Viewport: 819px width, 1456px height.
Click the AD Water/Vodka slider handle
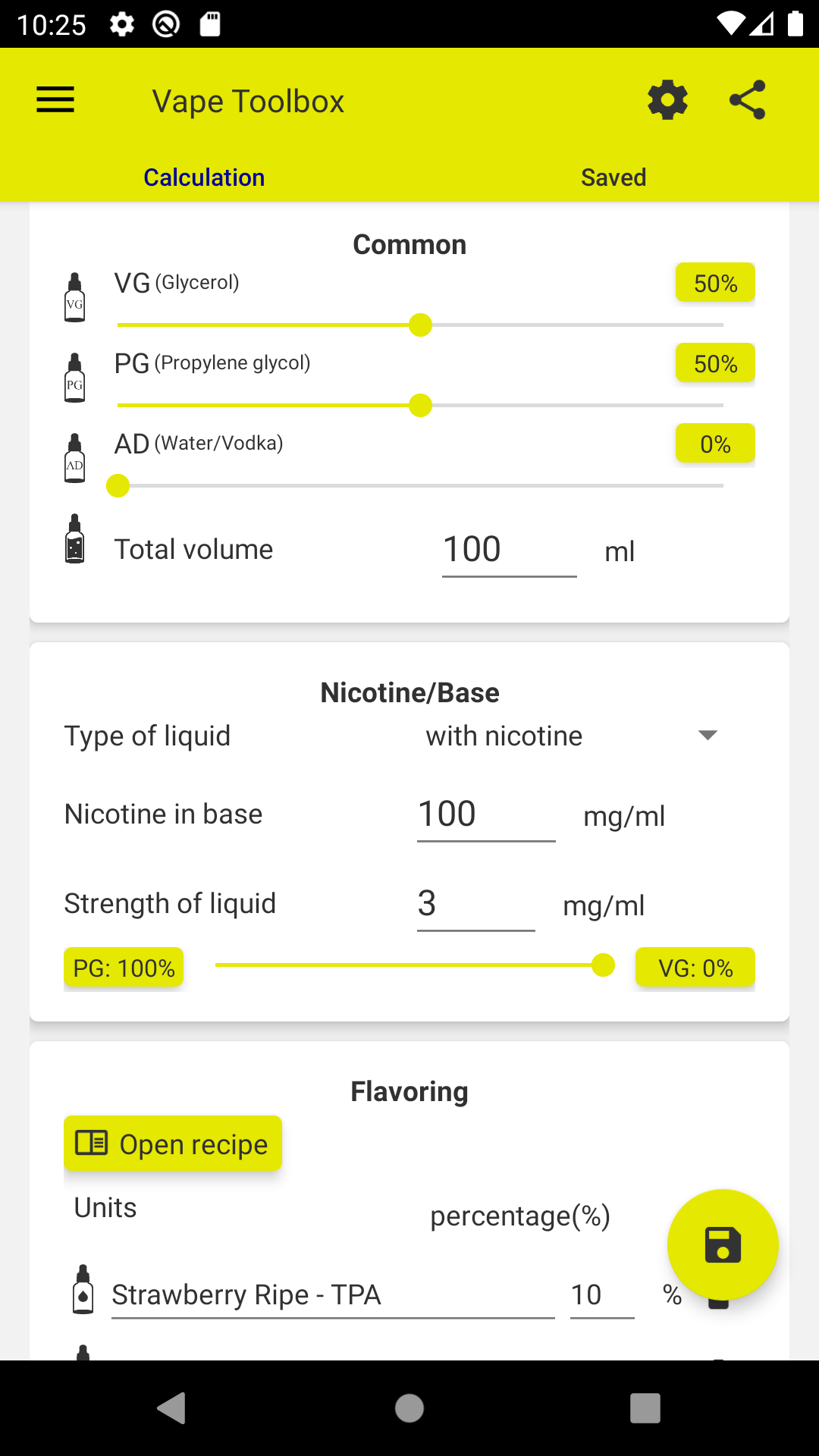118,485
